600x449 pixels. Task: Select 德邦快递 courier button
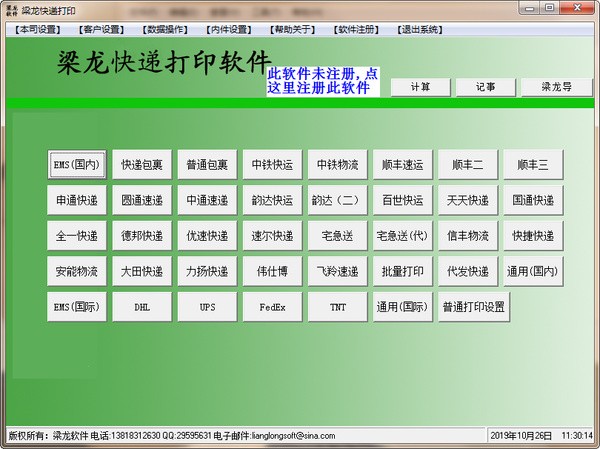tap(142, 236)
